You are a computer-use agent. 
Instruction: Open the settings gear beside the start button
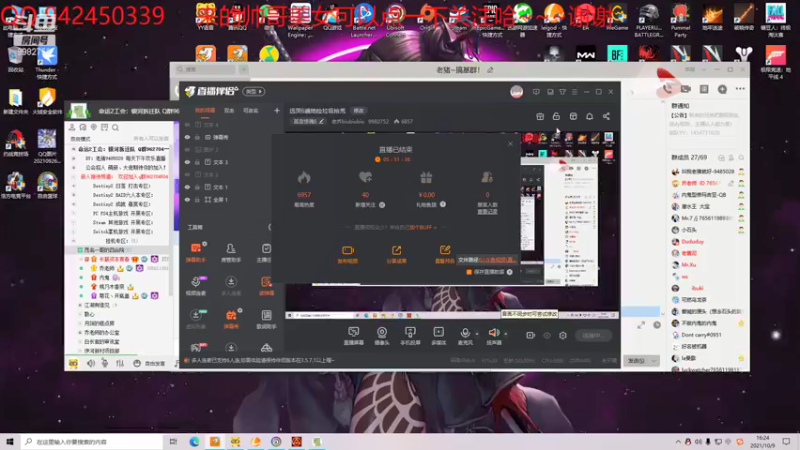click(x=563, y=335)
